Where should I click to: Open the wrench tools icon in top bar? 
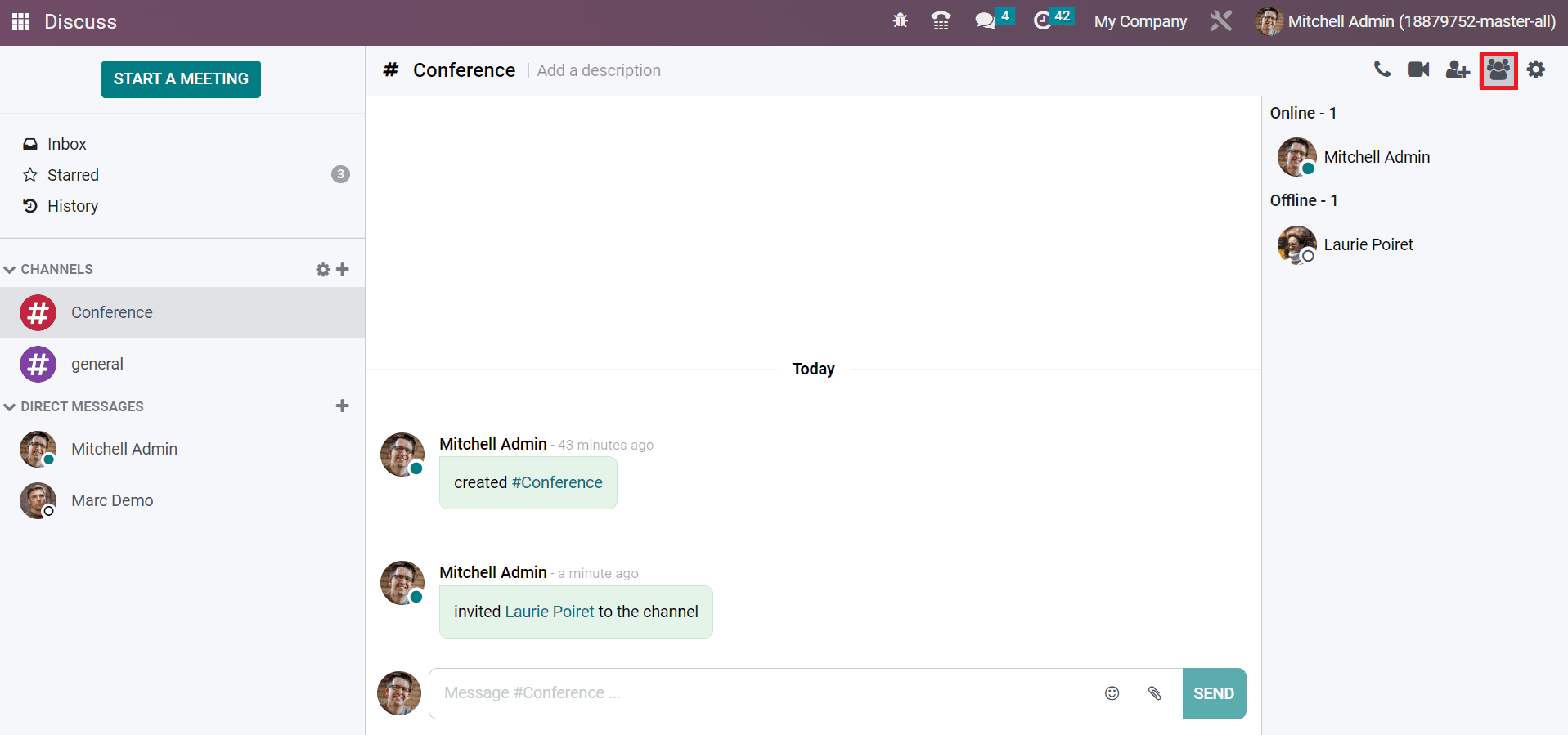tap(1221, 21)
